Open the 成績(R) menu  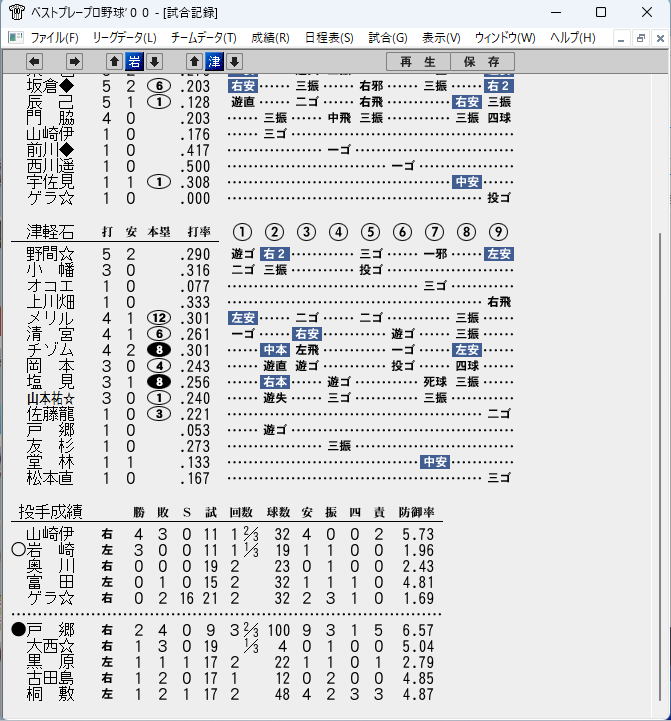pos(270,38)
